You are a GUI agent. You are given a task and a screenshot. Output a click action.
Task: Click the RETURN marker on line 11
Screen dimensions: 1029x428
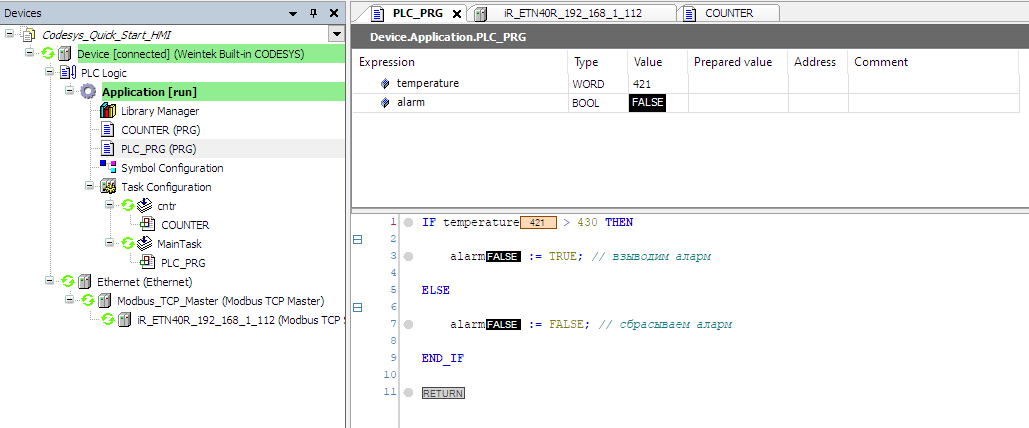(443, 393)
